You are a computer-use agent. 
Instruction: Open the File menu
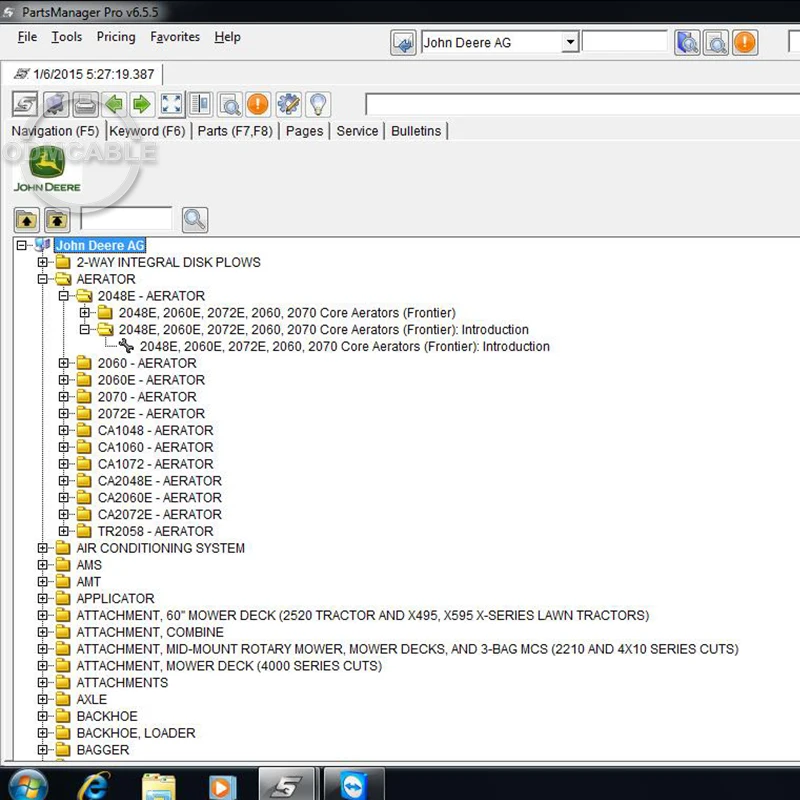click(x=27, y=37)
